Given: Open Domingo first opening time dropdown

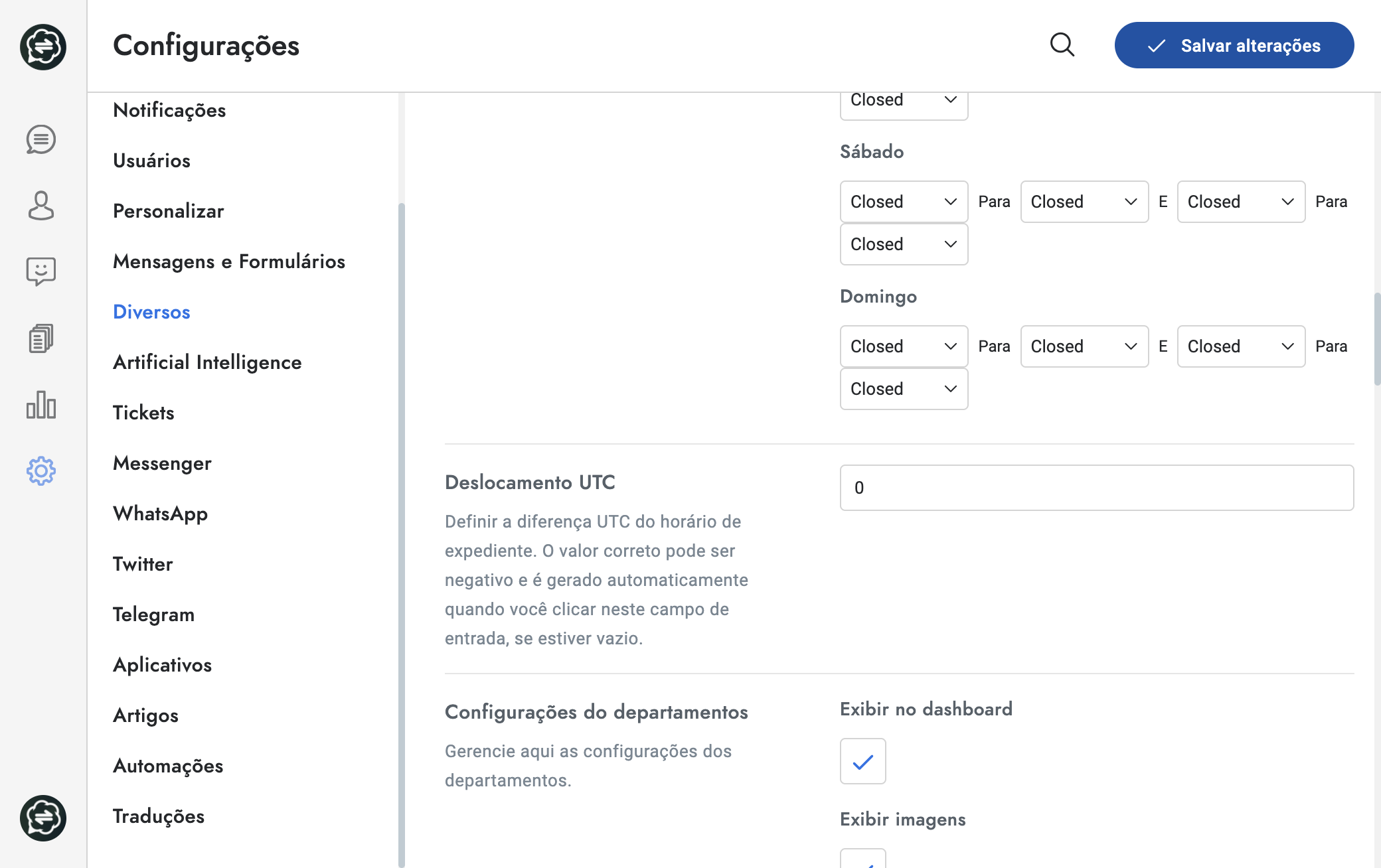Looking at the screenshot, I should tap(904, 346).
